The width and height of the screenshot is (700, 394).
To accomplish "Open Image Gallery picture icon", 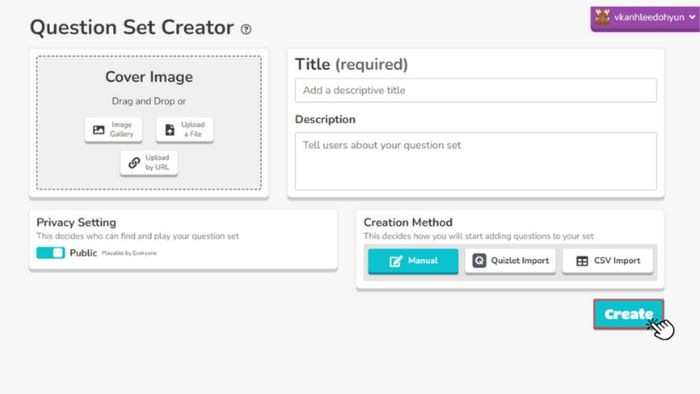I will [99, 130].
